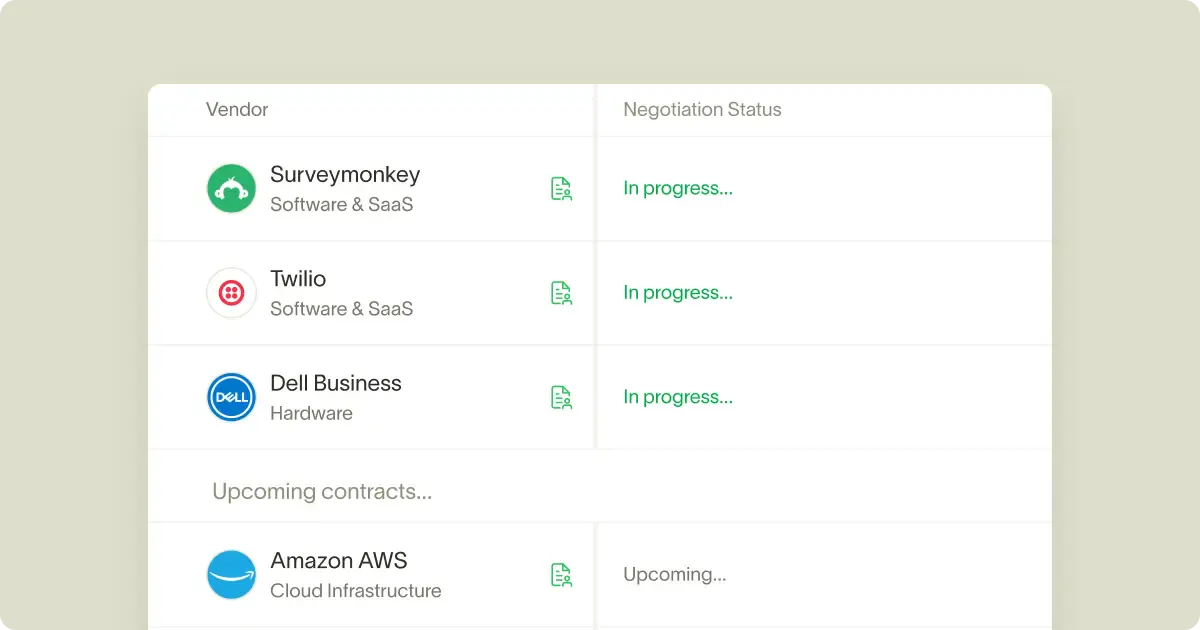Click Surveymonkey's In progress status
The width and height of the screenshot is (1200, 630).
click(x=678, y=189)
